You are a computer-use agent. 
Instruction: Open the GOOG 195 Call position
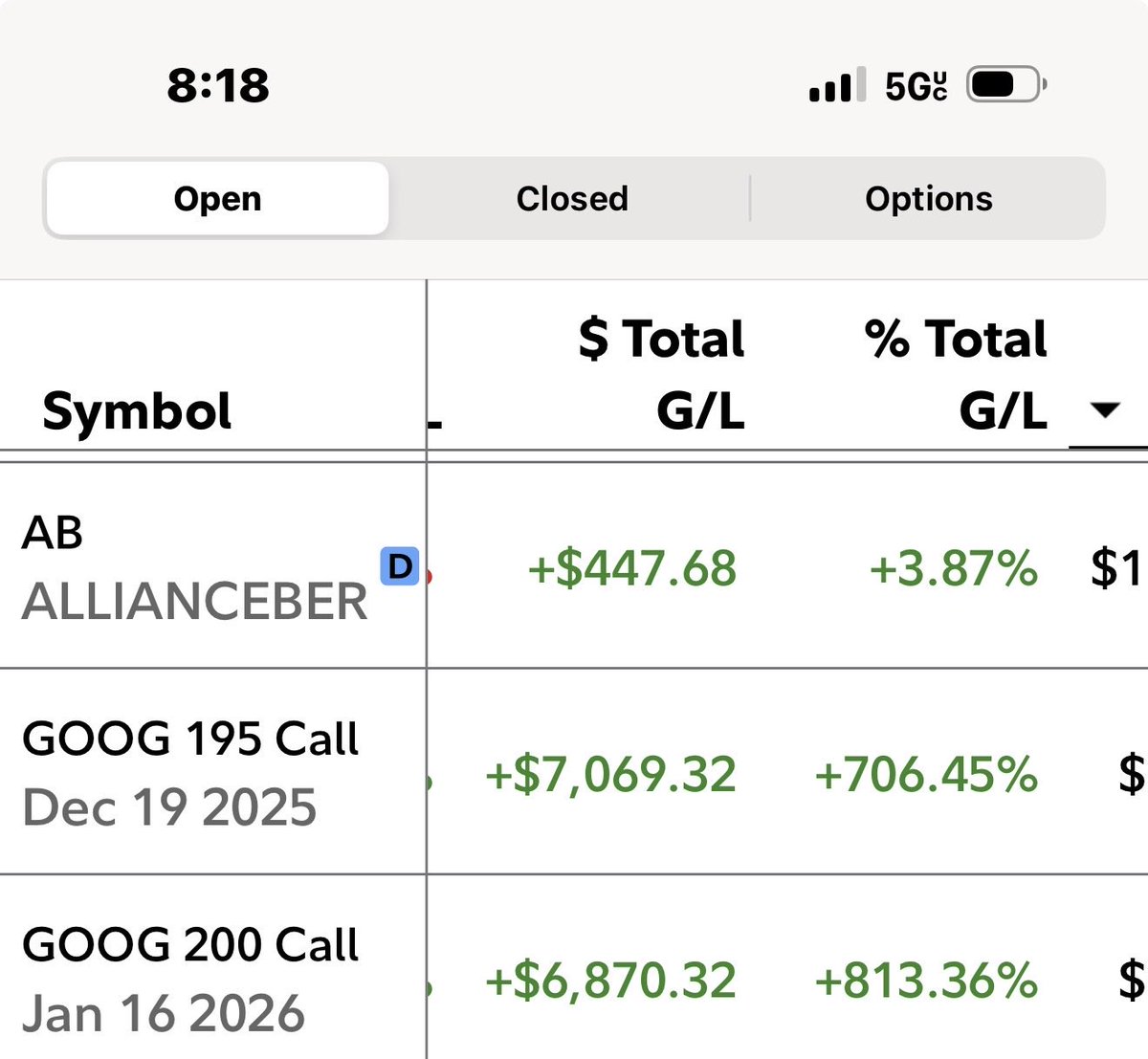pyautogui.click(x=574, y=772)
